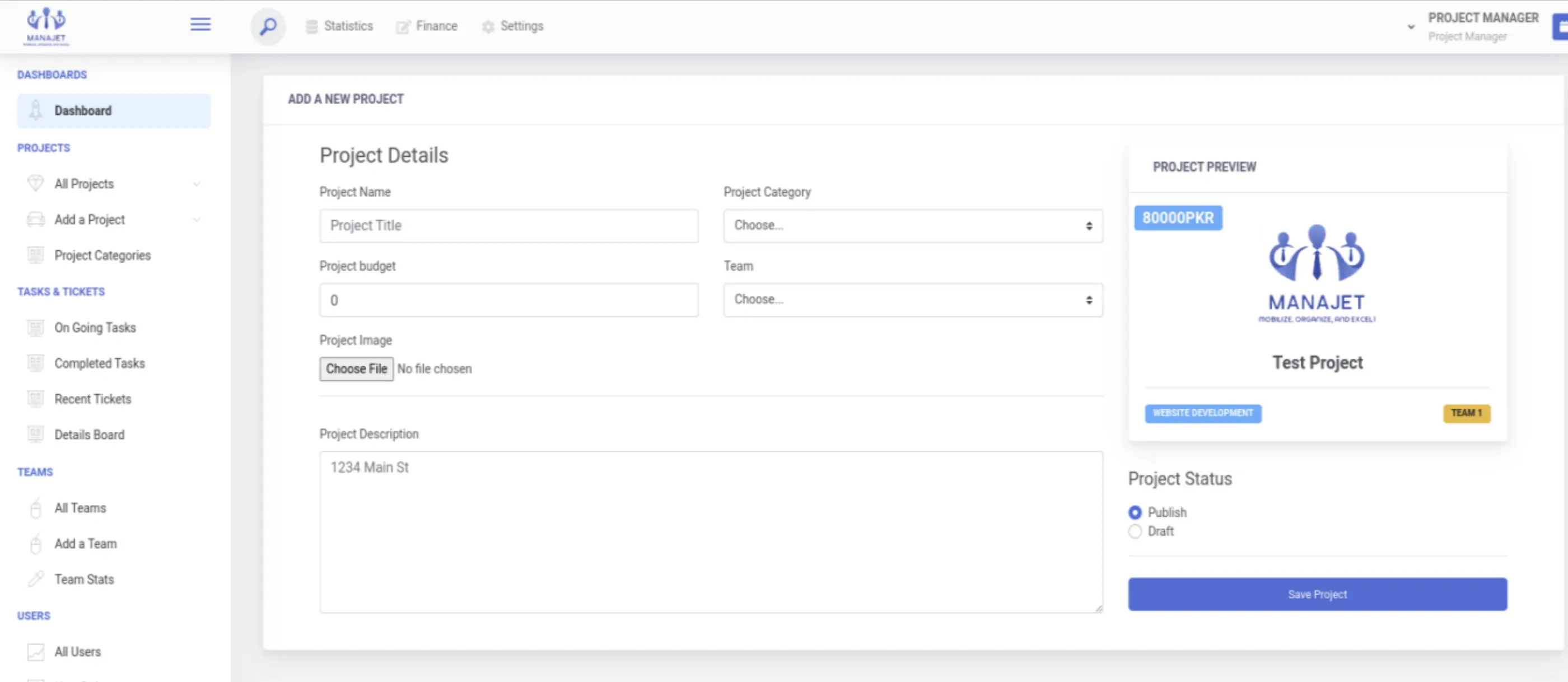This screenshot has width=1568, height=682.
Task: Open the Project Manager user dropdown arrow
Action: (1410, 27)
